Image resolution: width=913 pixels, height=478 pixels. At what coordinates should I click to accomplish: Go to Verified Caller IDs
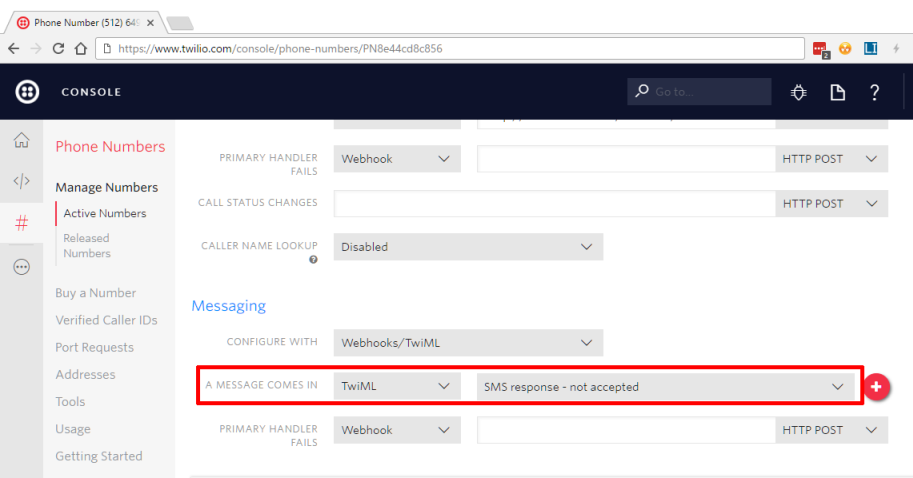pos(106,320)
